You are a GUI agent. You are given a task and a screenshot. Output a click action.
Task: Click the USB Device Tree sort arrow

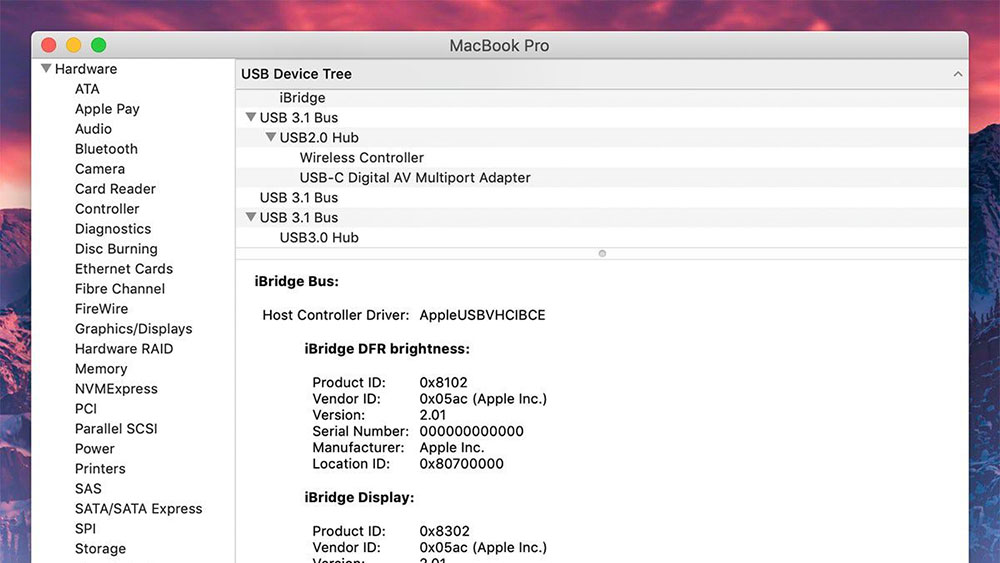pyautogui.click(x=957, y=74)
